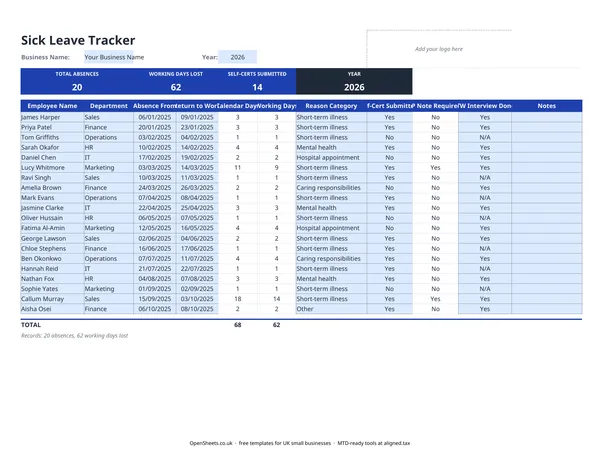Select Sarah Okafor's Mental health reason cell
The width and height of the screenshot is (600, 464).
(331, 147)
